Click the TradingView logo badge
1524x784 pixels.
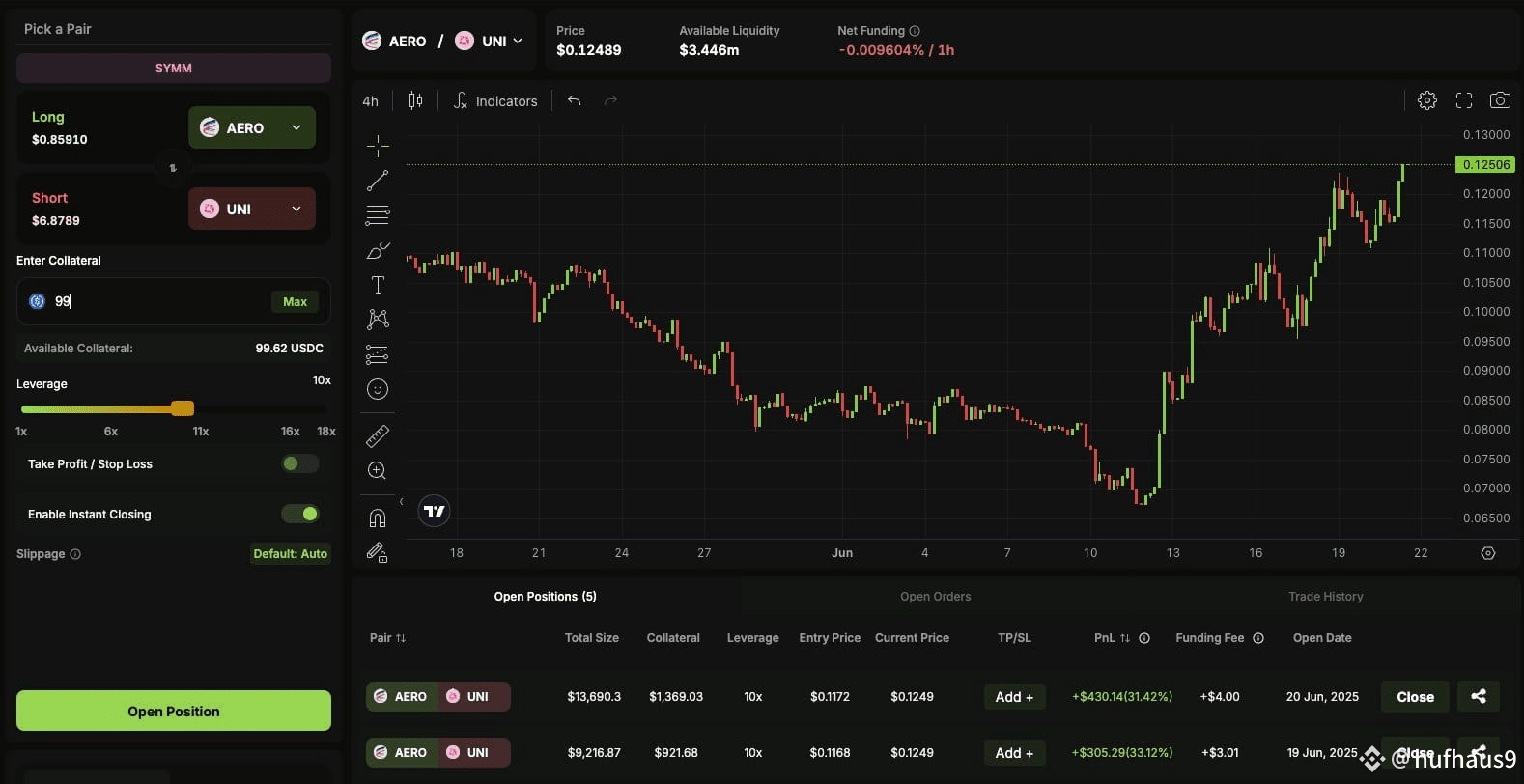[x=435, y=511]
